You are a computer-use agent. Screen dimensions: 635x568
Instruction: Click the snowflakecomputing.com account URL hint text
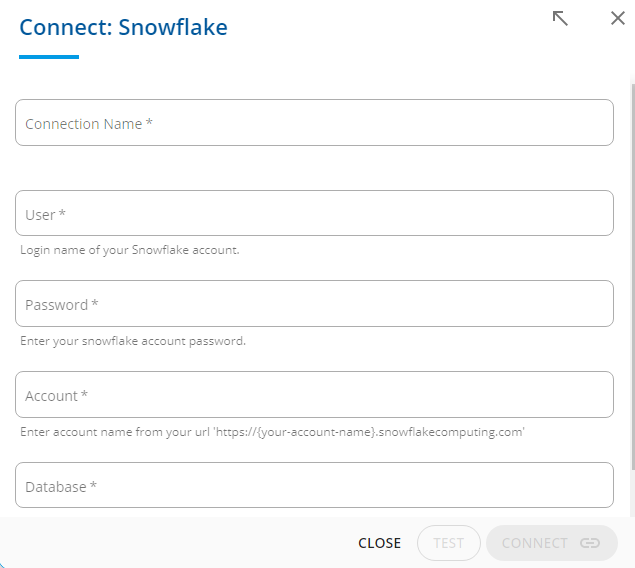[272, 432]
